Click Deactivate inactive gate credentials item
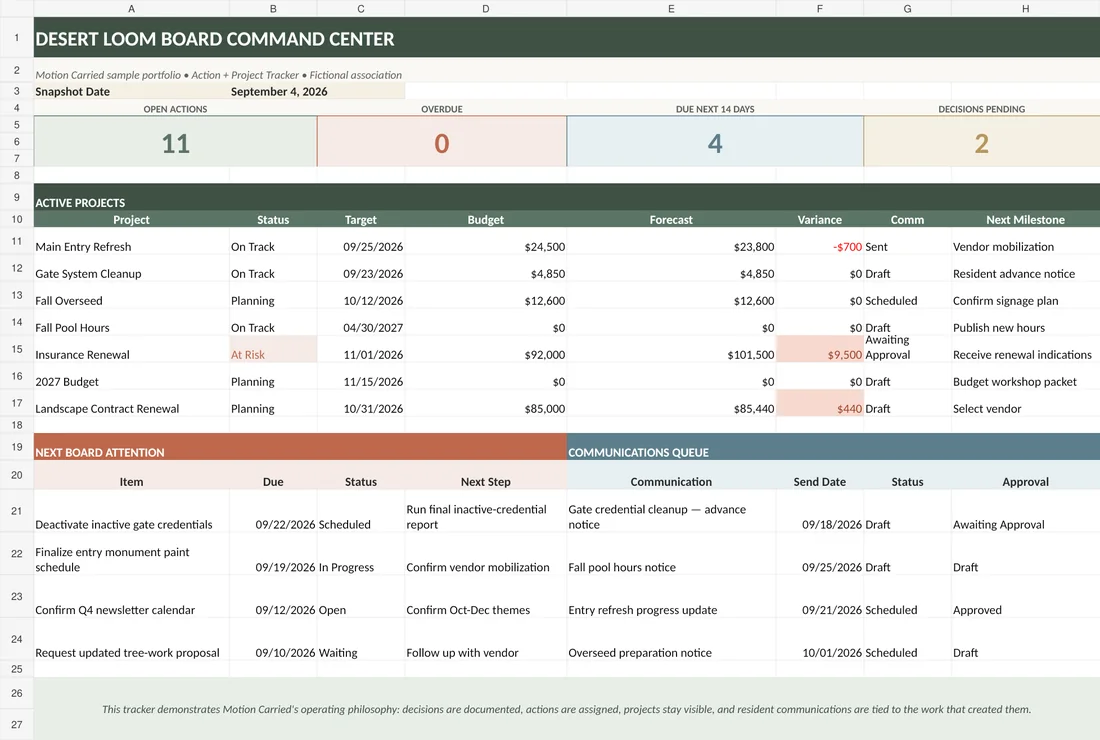1100x740 pixels. (131, 511)
